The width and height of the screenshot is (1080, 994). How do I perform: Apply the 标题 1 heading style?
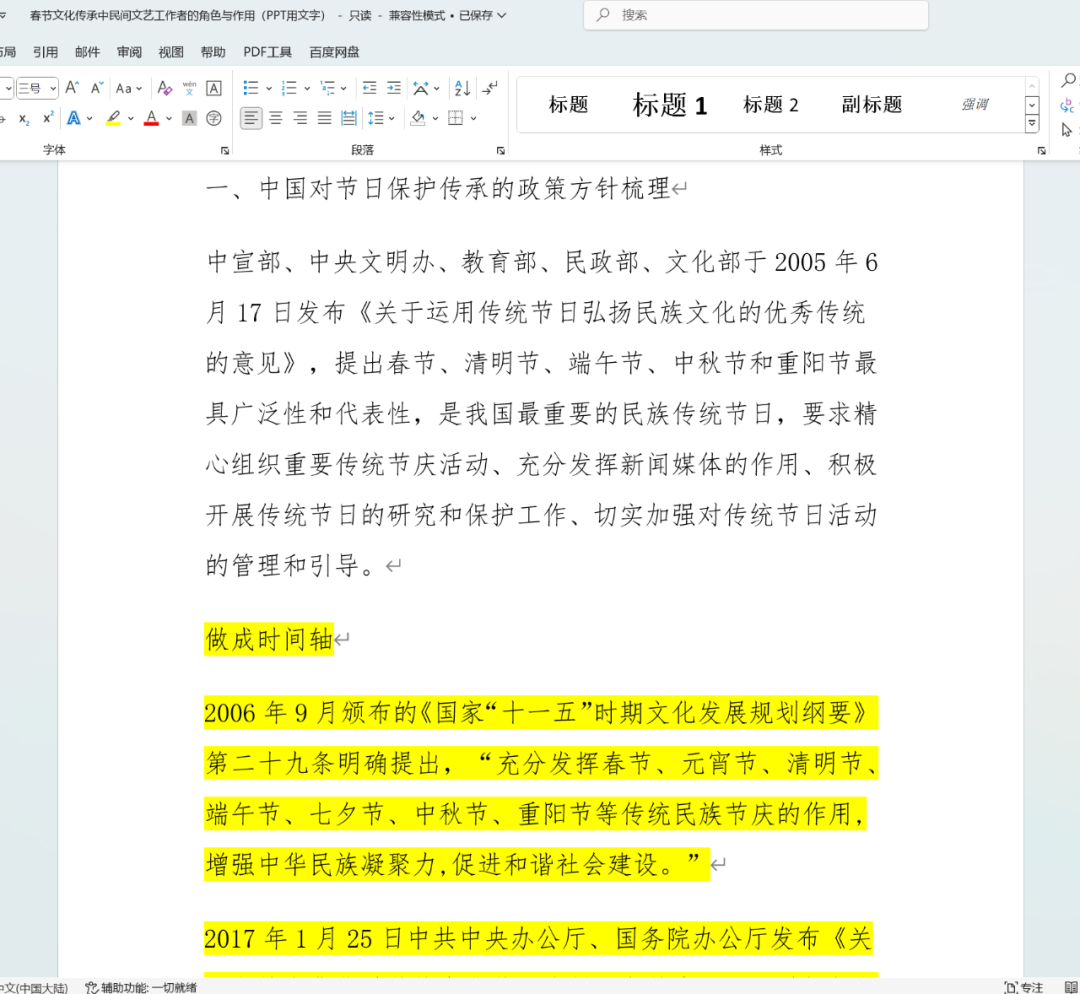669,105
